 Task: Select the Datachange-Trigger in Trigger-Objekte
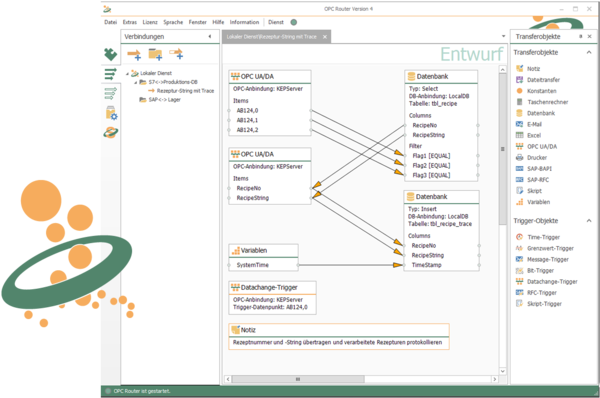pyautogui.click(x=547, y=282)
